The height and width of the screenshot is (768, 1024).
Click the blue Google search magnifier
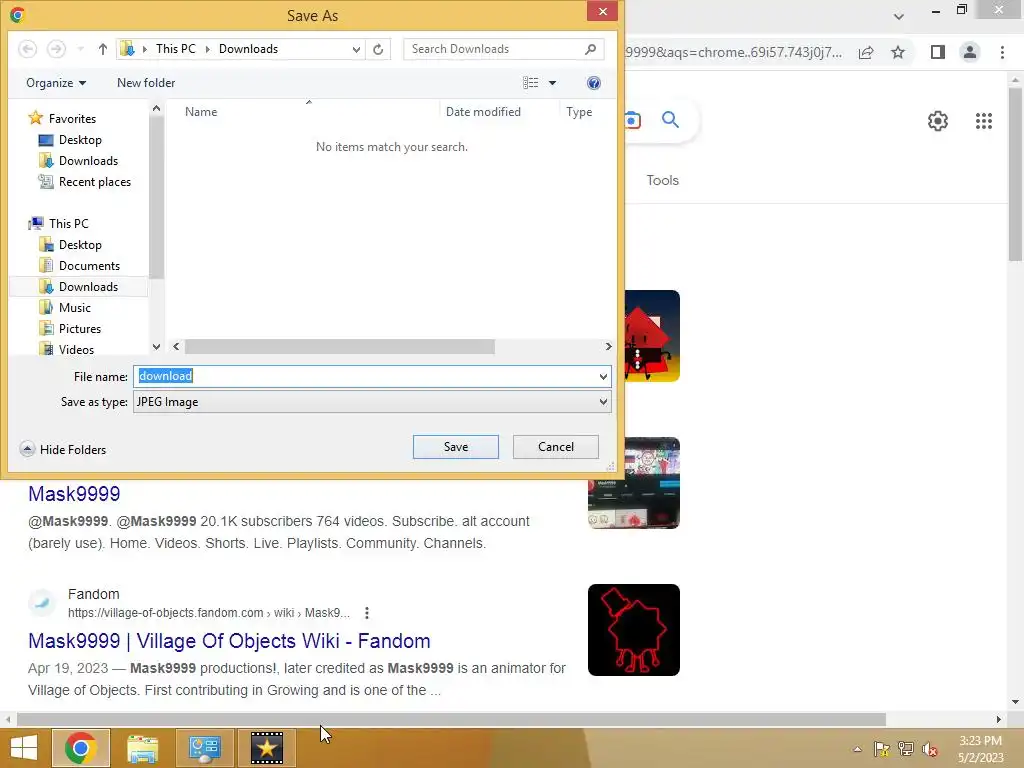coord(670,120)
